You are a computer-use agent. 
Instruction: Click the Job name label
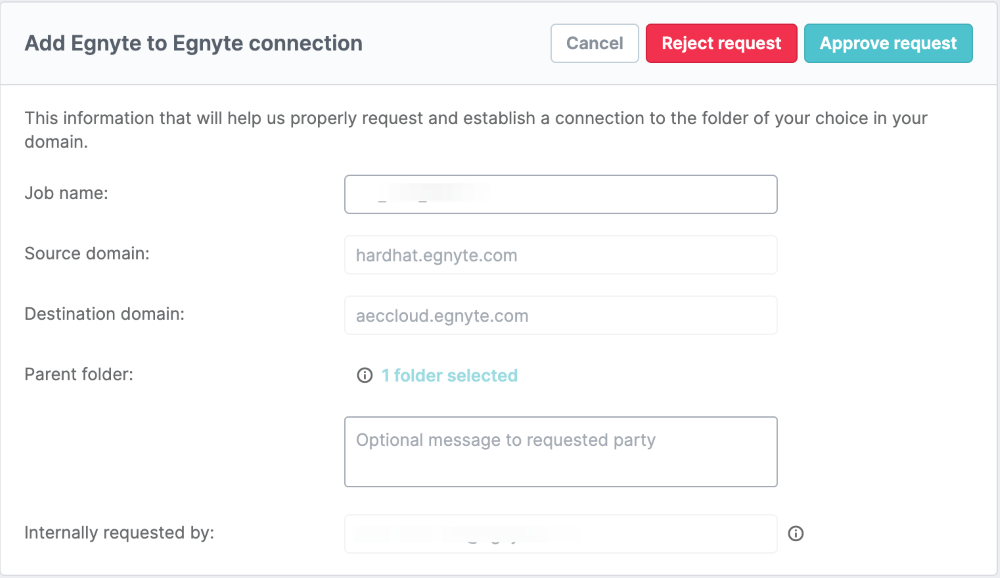click(66, 193)
